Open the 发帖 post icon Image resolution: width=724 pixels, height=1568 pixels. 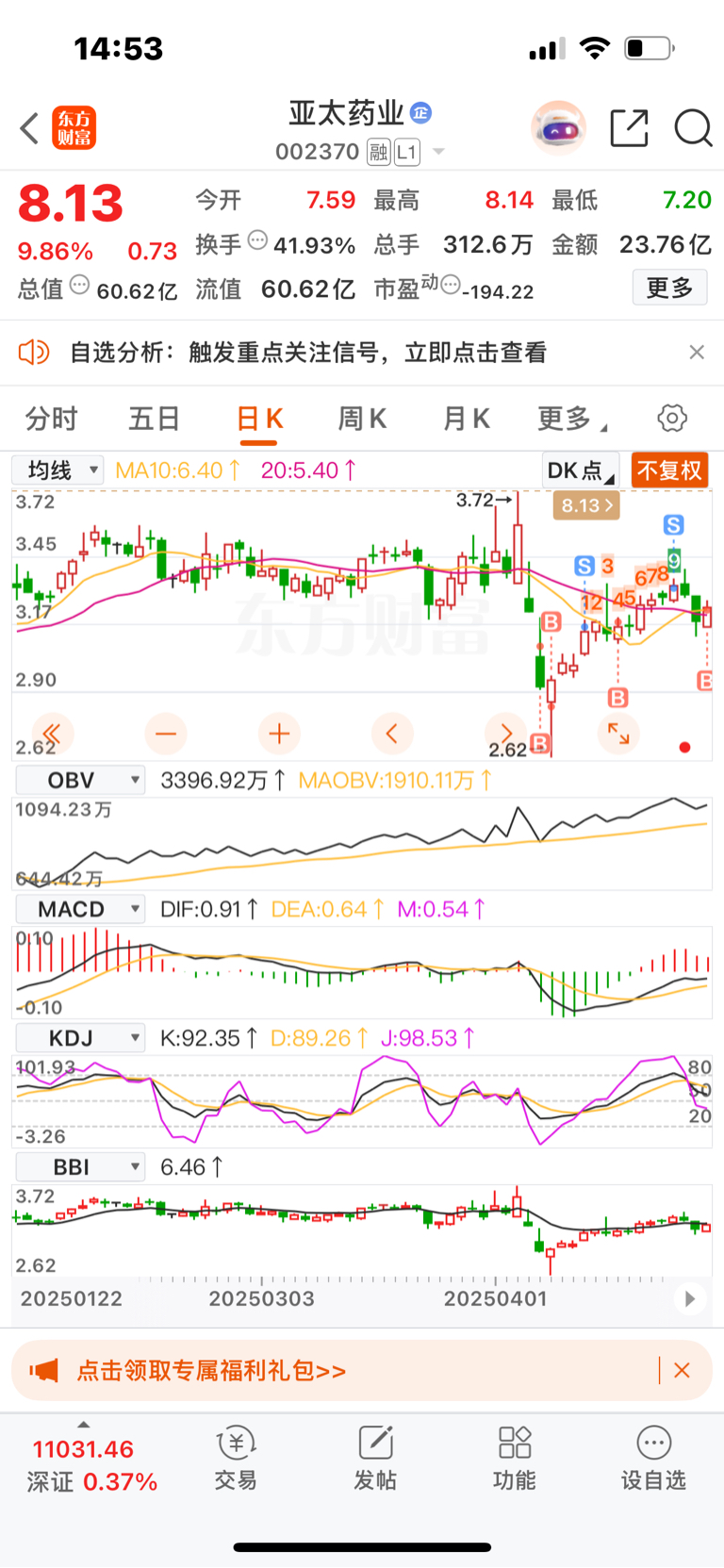pos(375,1458)
